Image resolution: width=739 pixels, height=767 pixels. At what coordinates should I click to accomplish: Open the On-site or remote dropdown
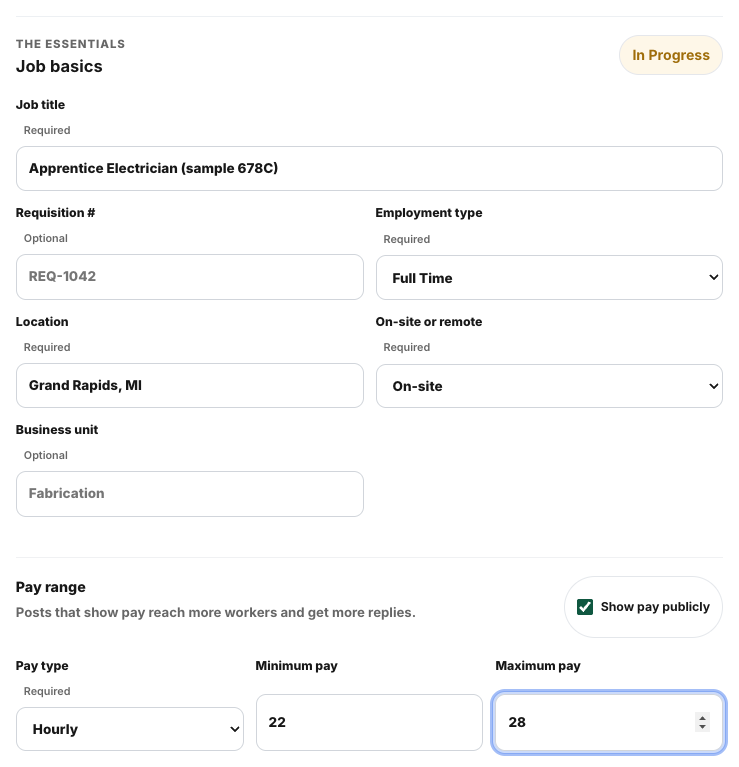click(x=549, y=386)
